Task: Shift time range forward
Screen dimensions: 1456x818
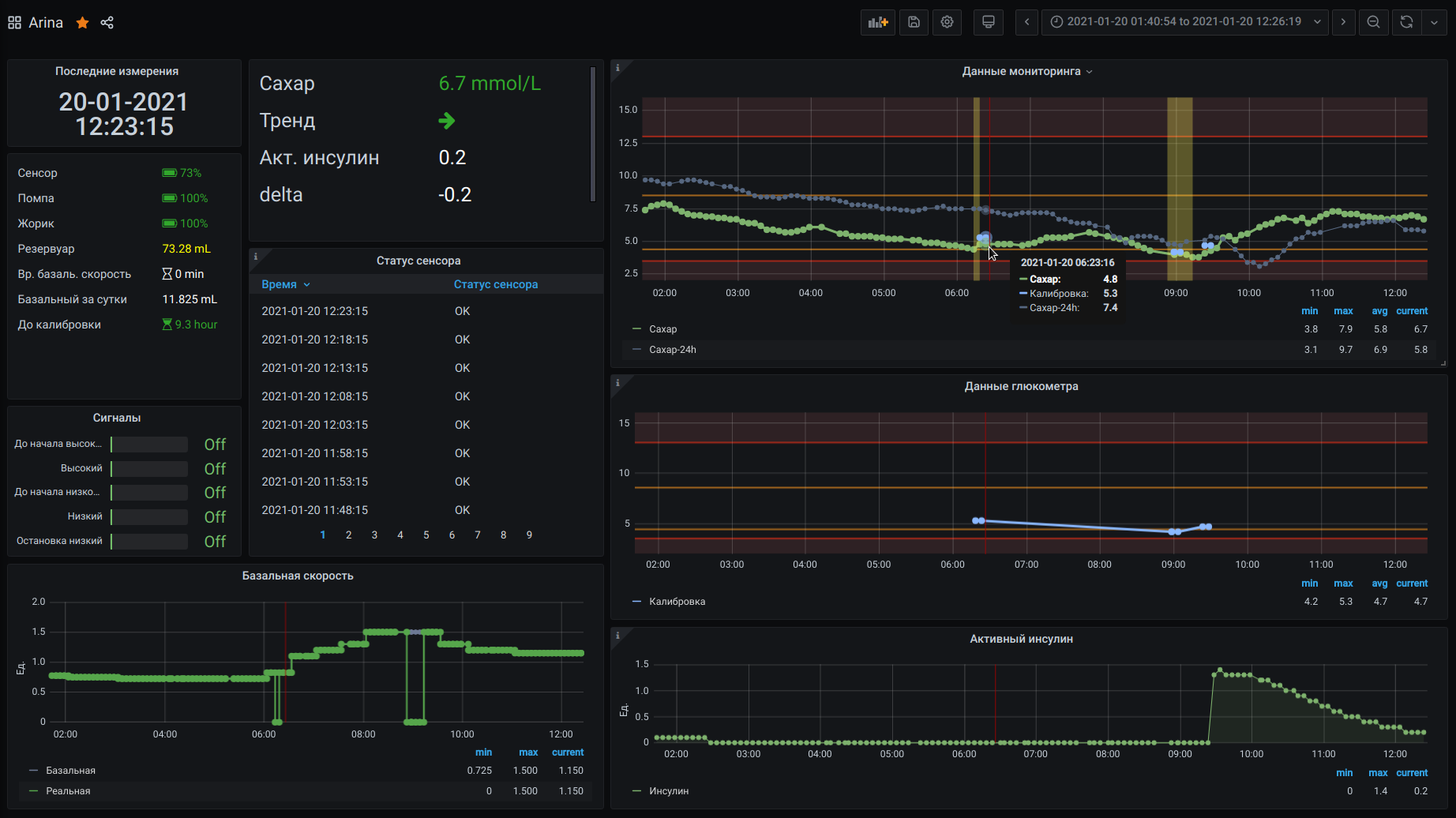Action: pos(1343,22)
